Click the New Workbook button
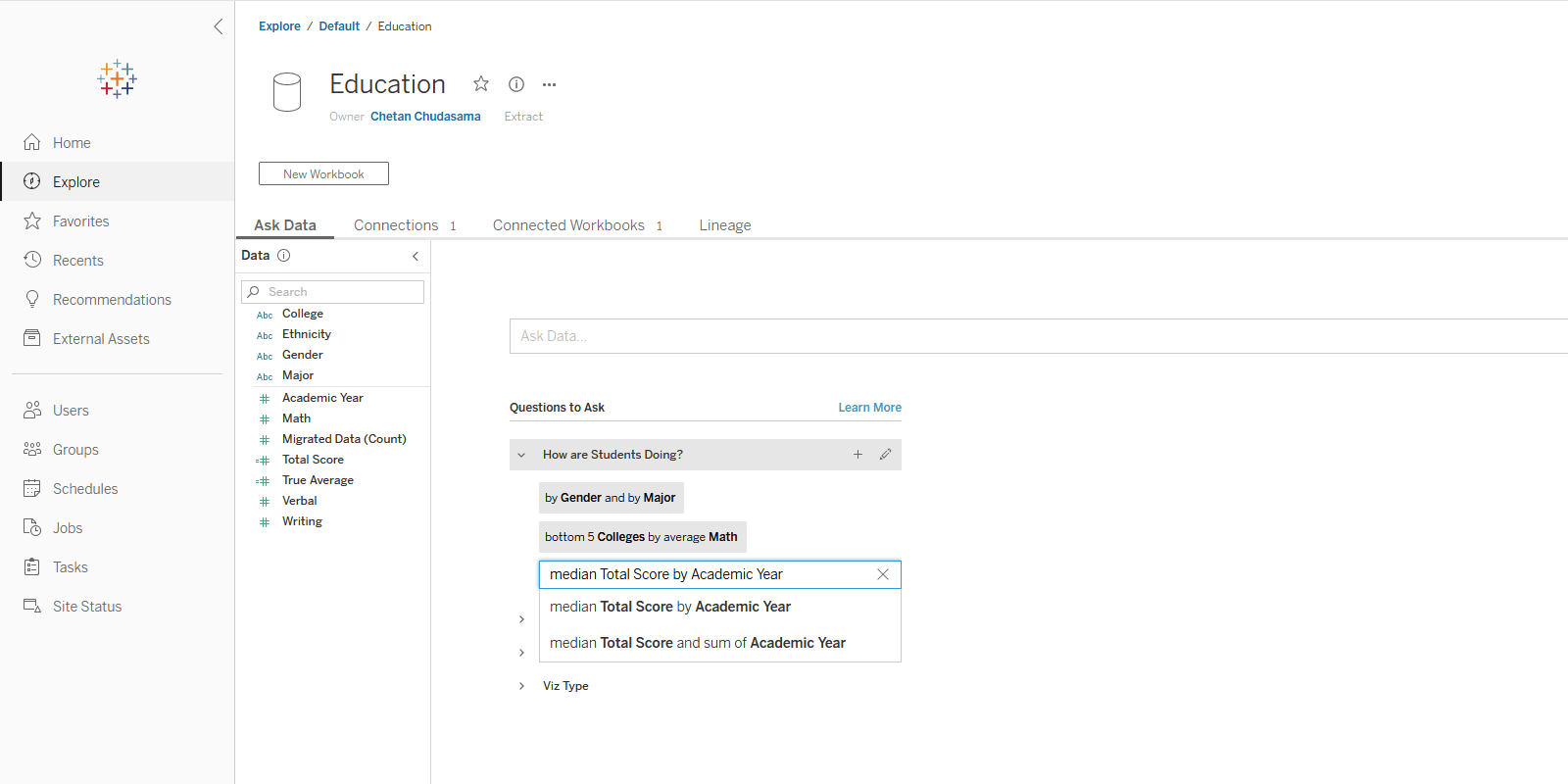Viewport: 1568px width, 784px height. 323,173
